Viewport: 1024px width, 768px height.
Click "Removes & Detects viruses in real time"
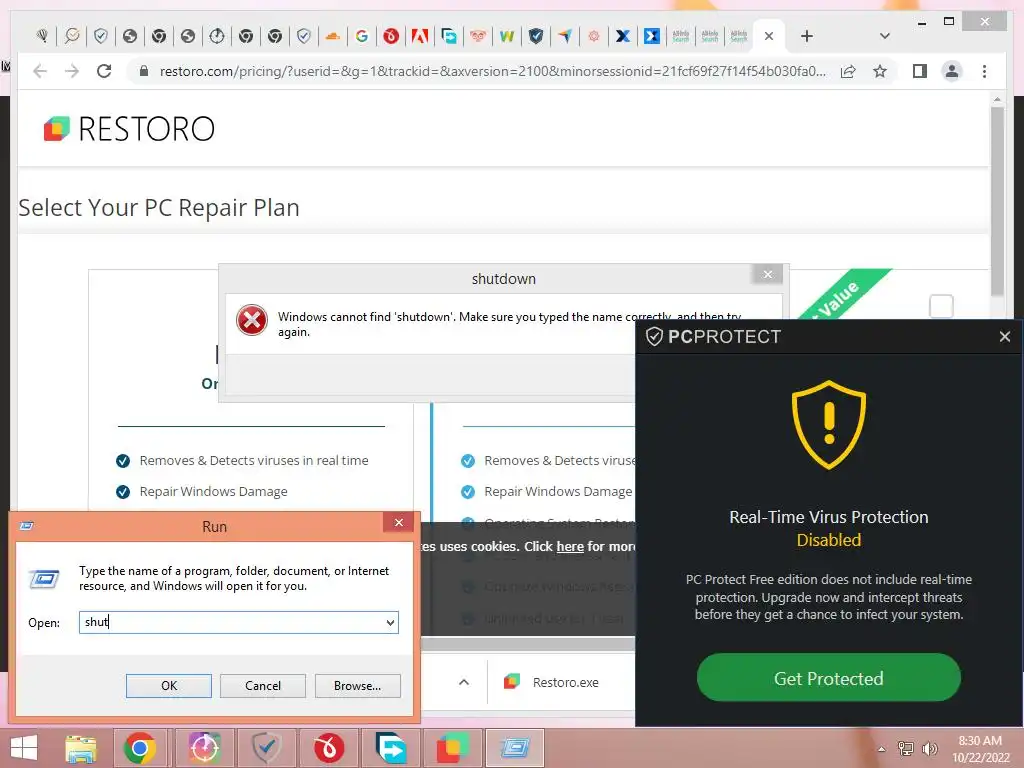(x=254, y=460)
